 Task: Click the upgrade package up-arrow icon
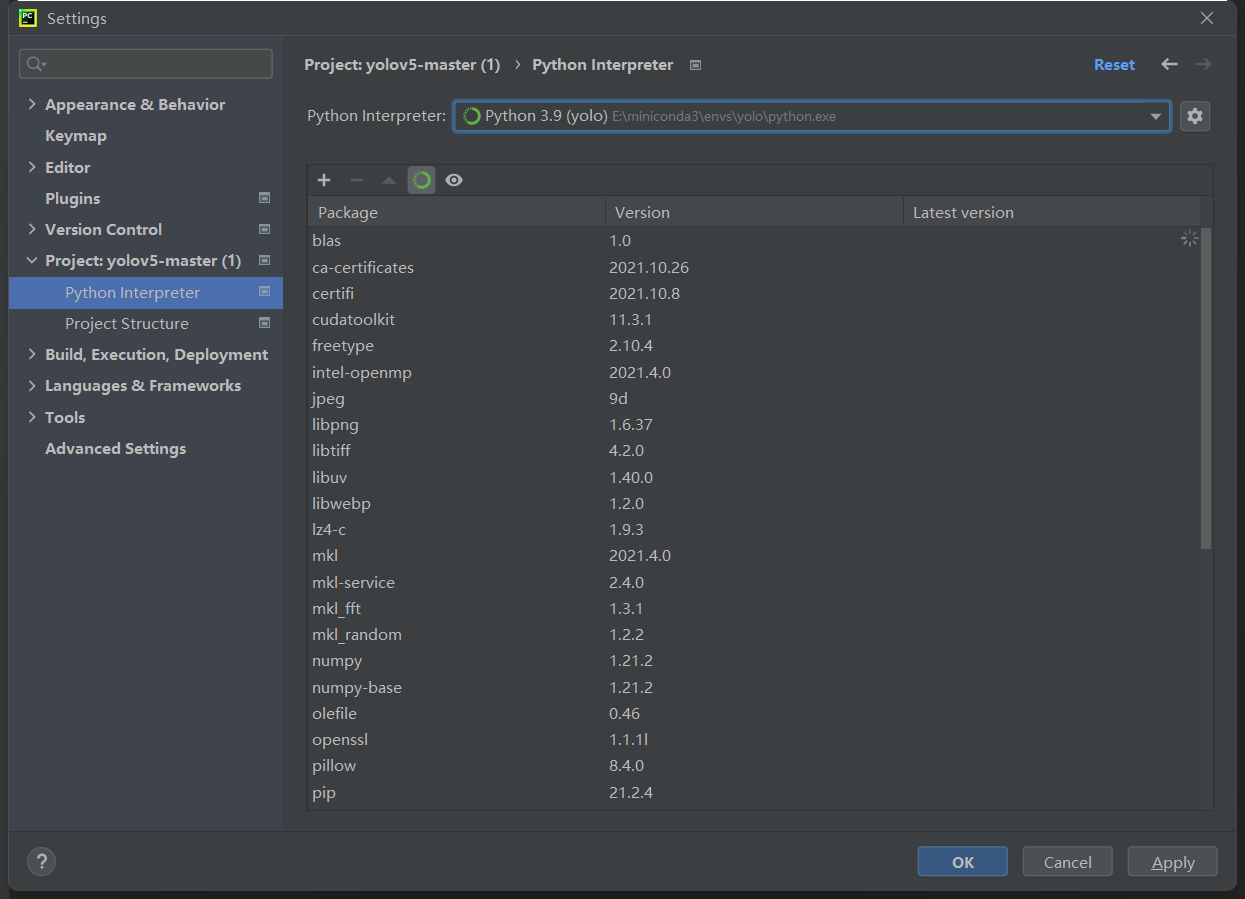tap(389, 180)
